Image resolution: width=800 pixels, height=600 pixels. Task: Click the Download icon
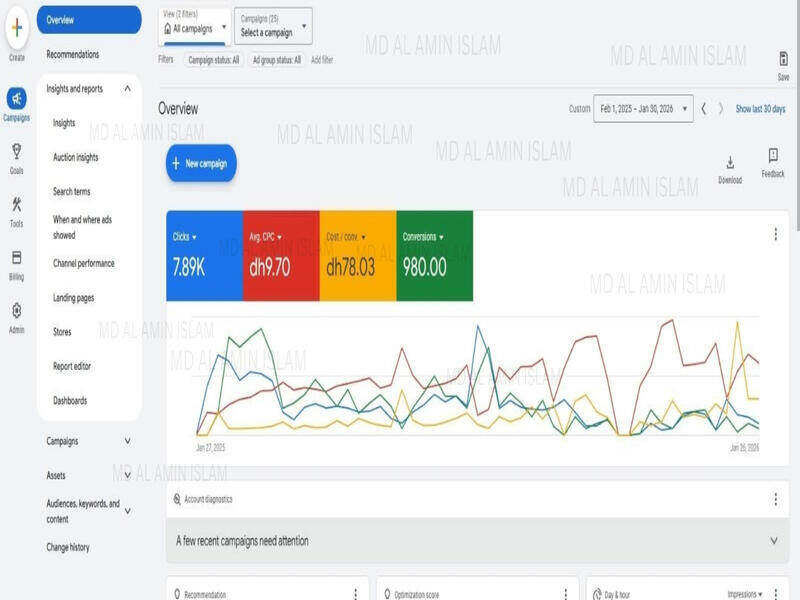pos(730,163)
